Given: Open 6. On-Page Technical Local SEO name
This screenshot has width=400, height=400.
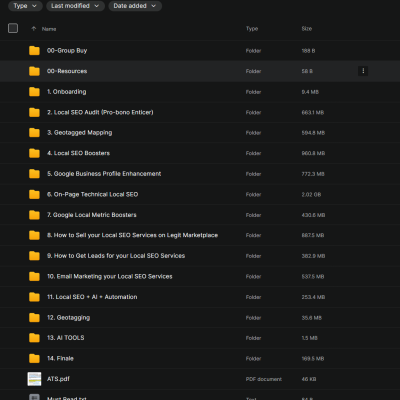Looking at the screenshot, I should [92, 194].
